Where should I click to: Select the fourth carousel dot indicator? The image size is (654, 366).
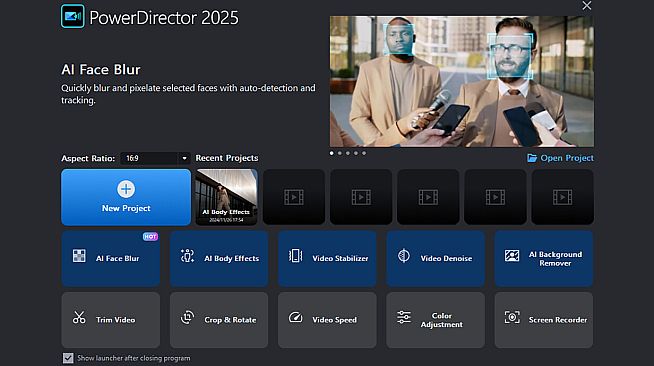356,153
